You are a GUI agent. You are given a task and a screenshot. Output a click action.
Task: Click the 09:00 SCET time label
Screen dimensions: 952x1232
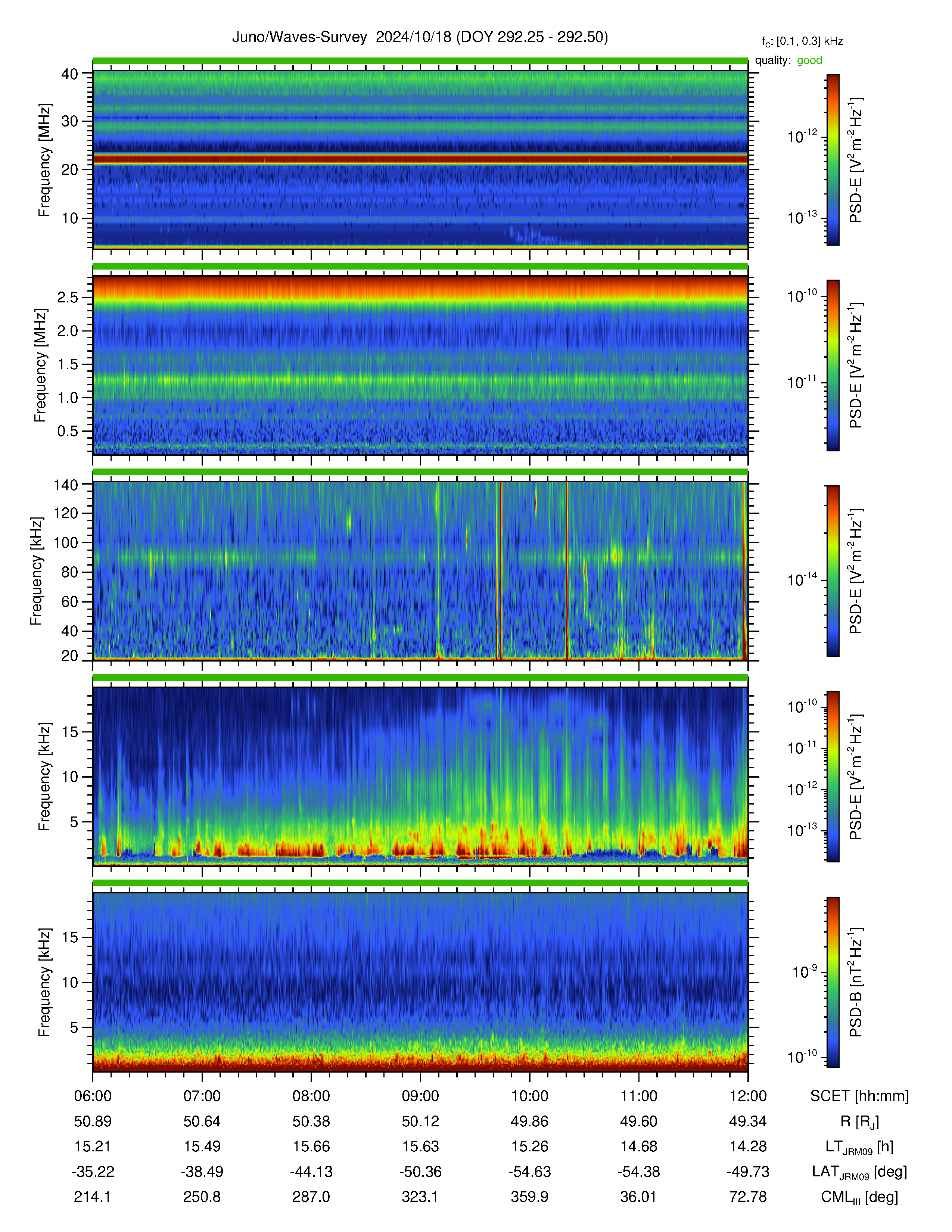coord(420,1096)
